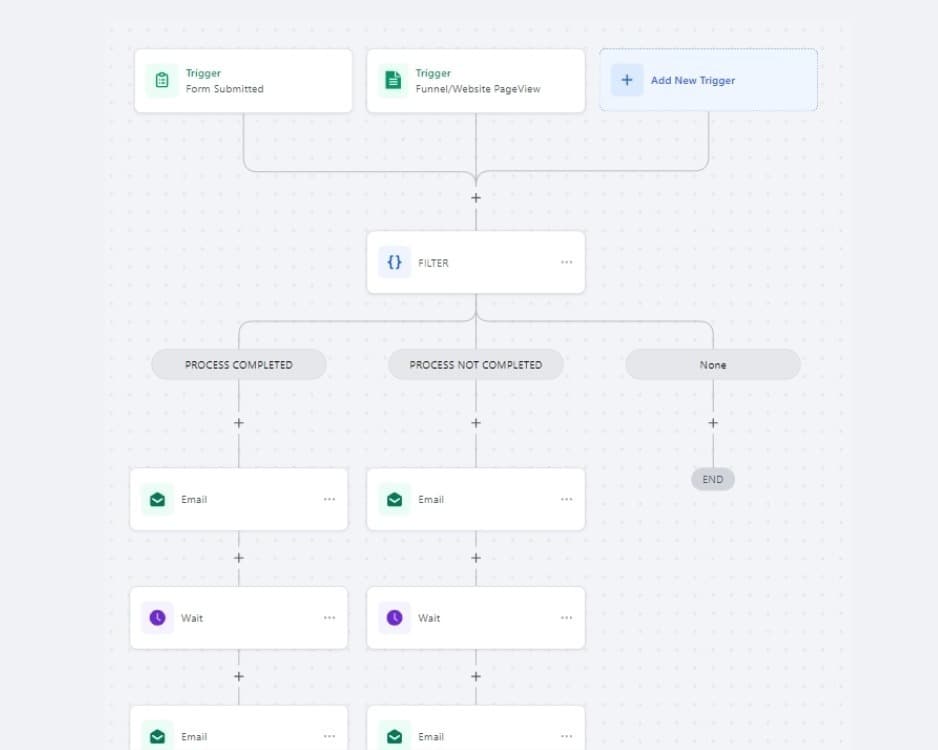Screen dimensions: 938x750
Task: Add step below Wait in PROCESS COMPLETED branch
Action: pos(239,676)
